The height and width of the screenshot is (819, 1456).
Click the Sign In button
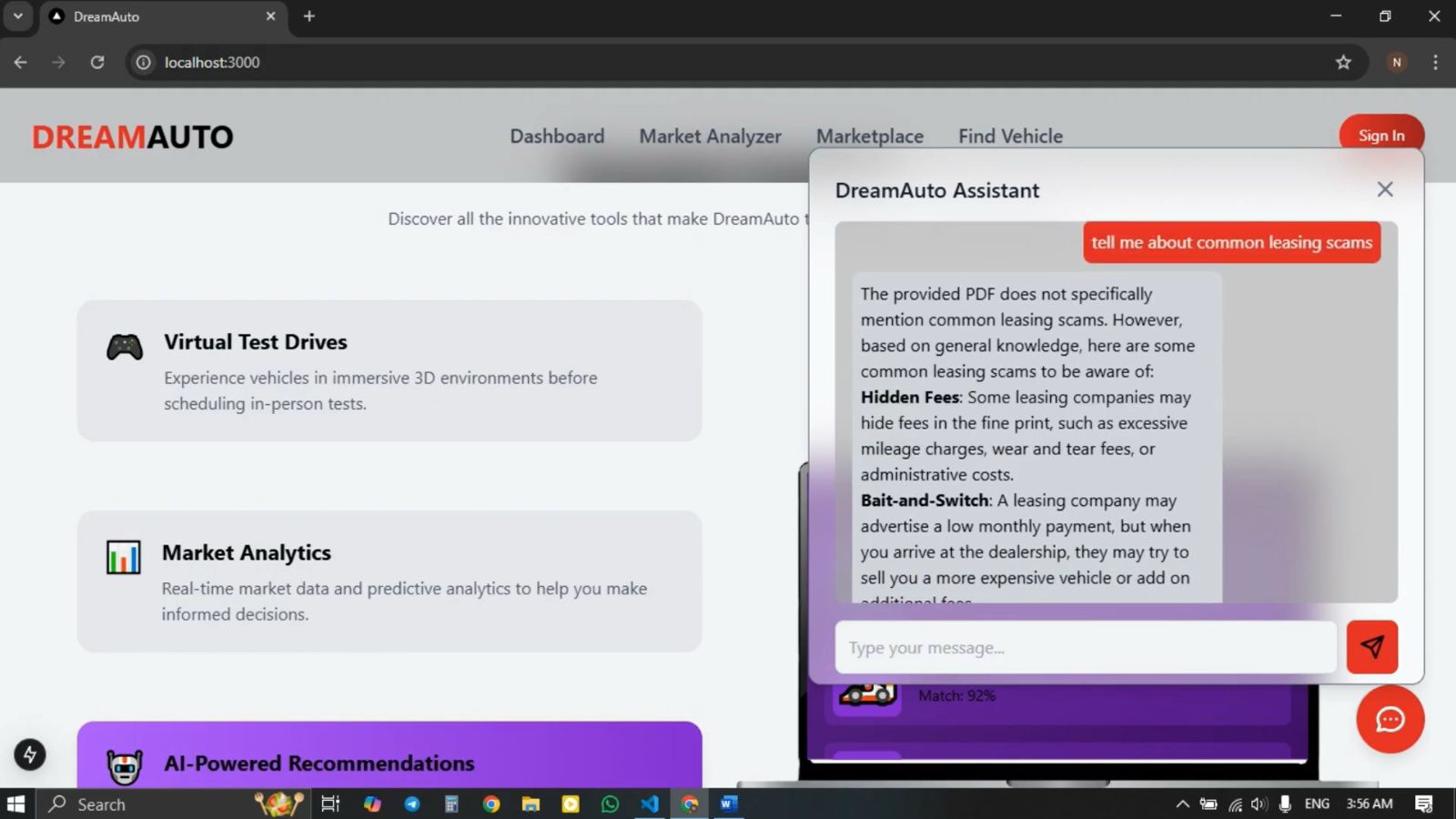point(1380,135)
